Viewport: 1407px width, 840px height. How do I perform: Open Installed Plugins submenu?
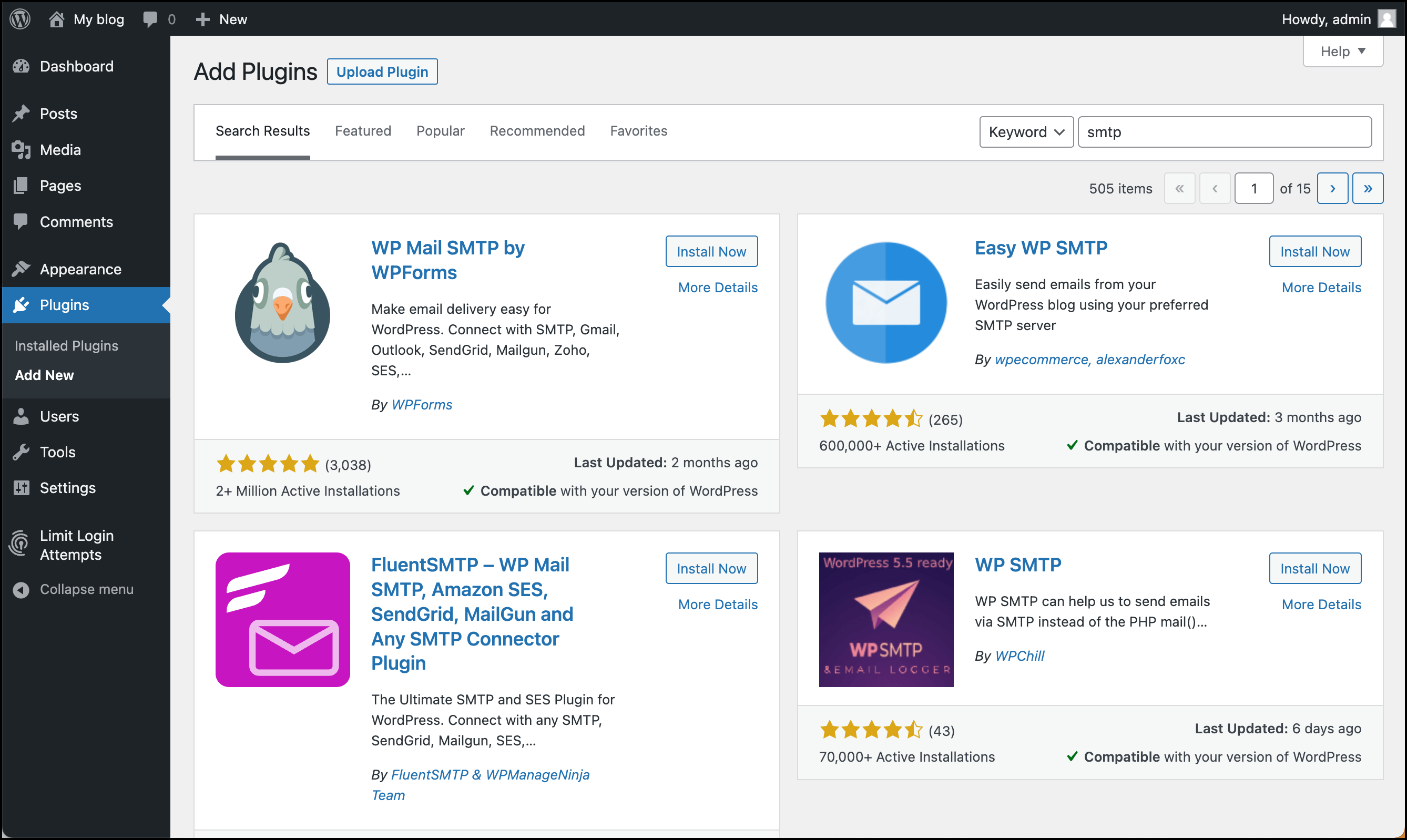(66, 345)
